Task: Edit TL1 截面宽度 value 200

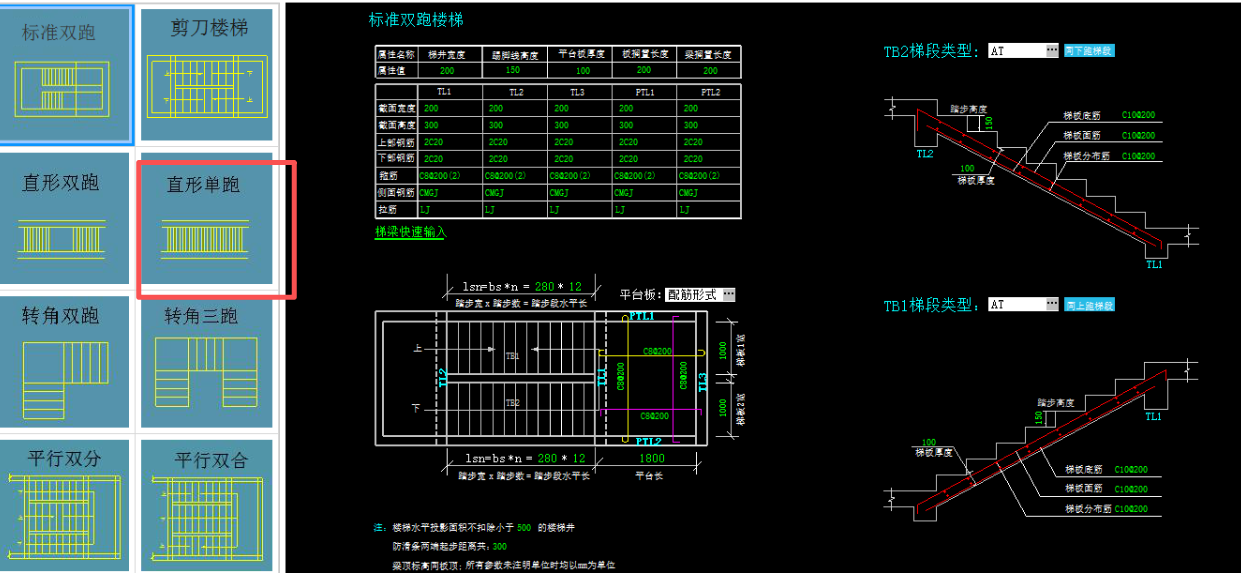Action: click(432, 108)
